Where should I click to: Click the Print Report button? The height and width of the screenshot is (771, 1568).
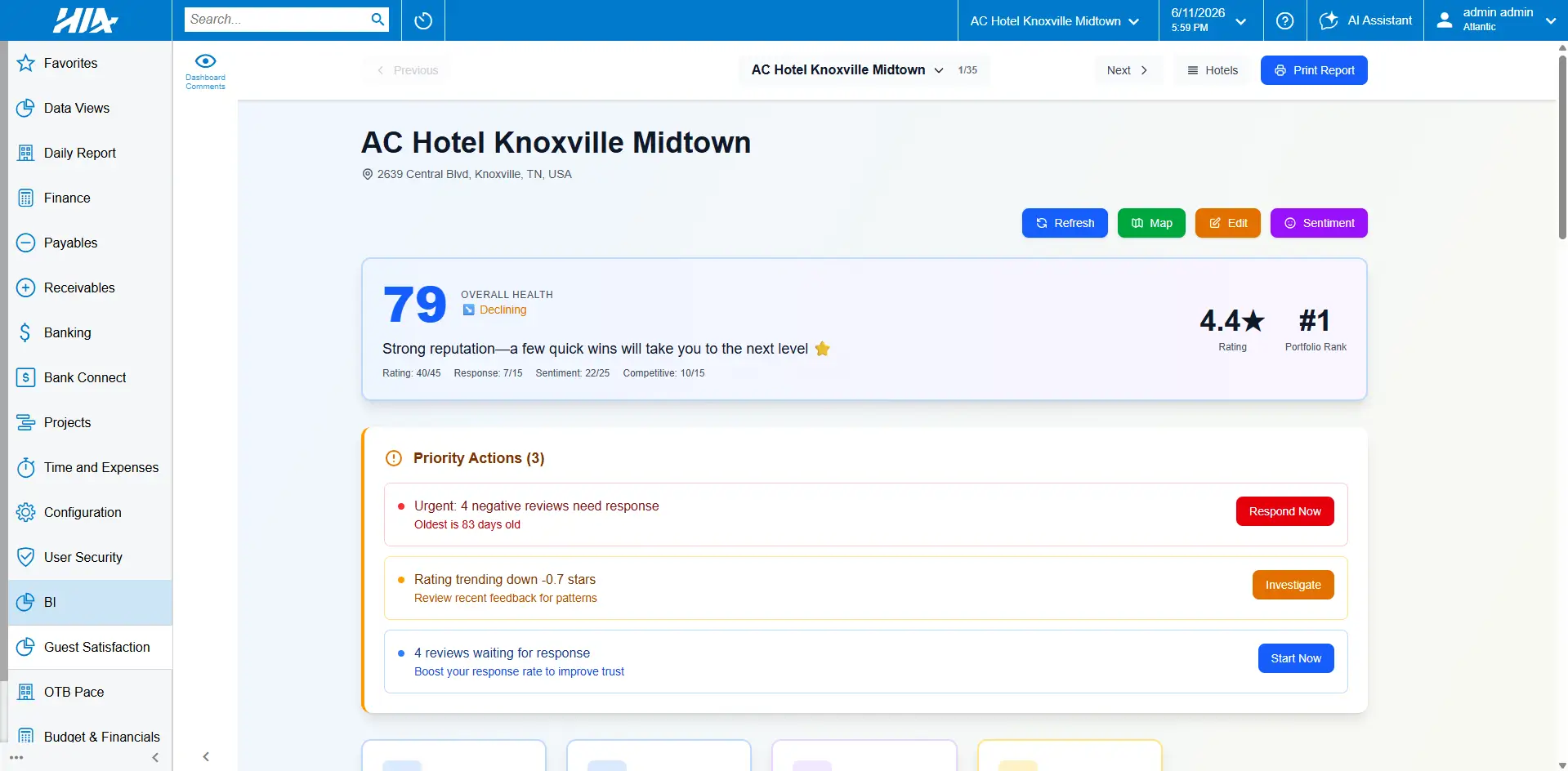pos(1314,70)
